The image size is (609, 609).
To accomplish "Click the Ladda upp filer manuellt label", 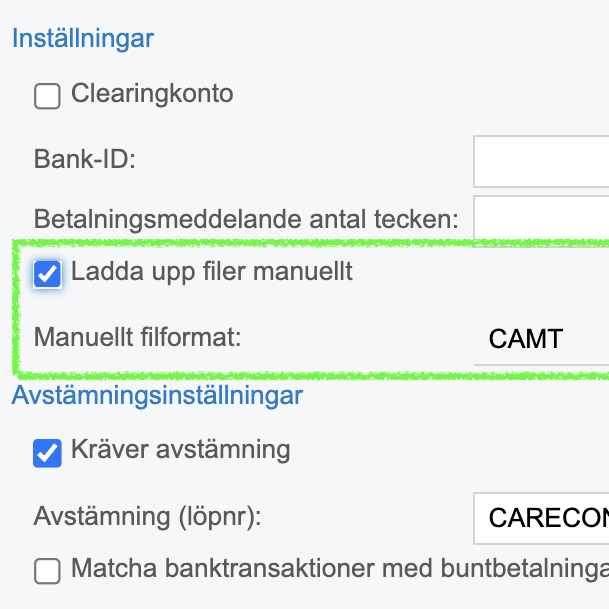I will point(212,271).
